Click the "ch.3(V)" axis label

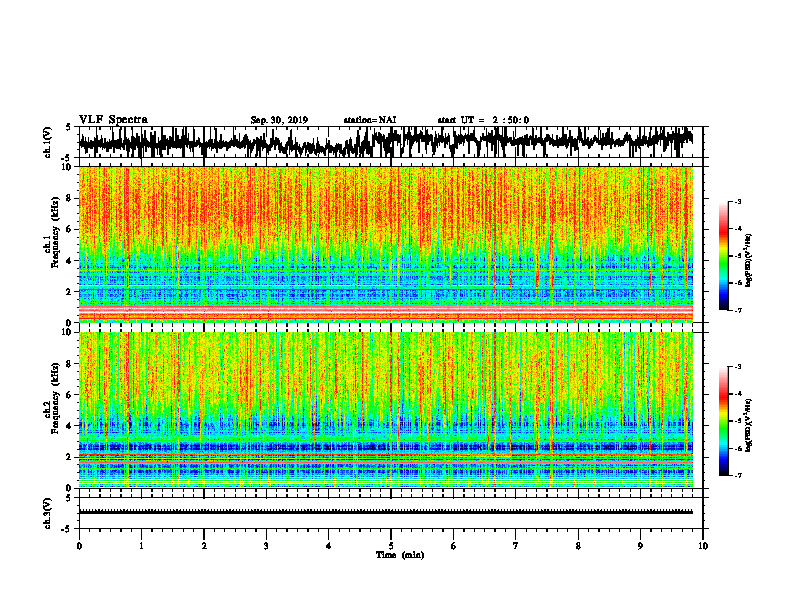point(48,513)
